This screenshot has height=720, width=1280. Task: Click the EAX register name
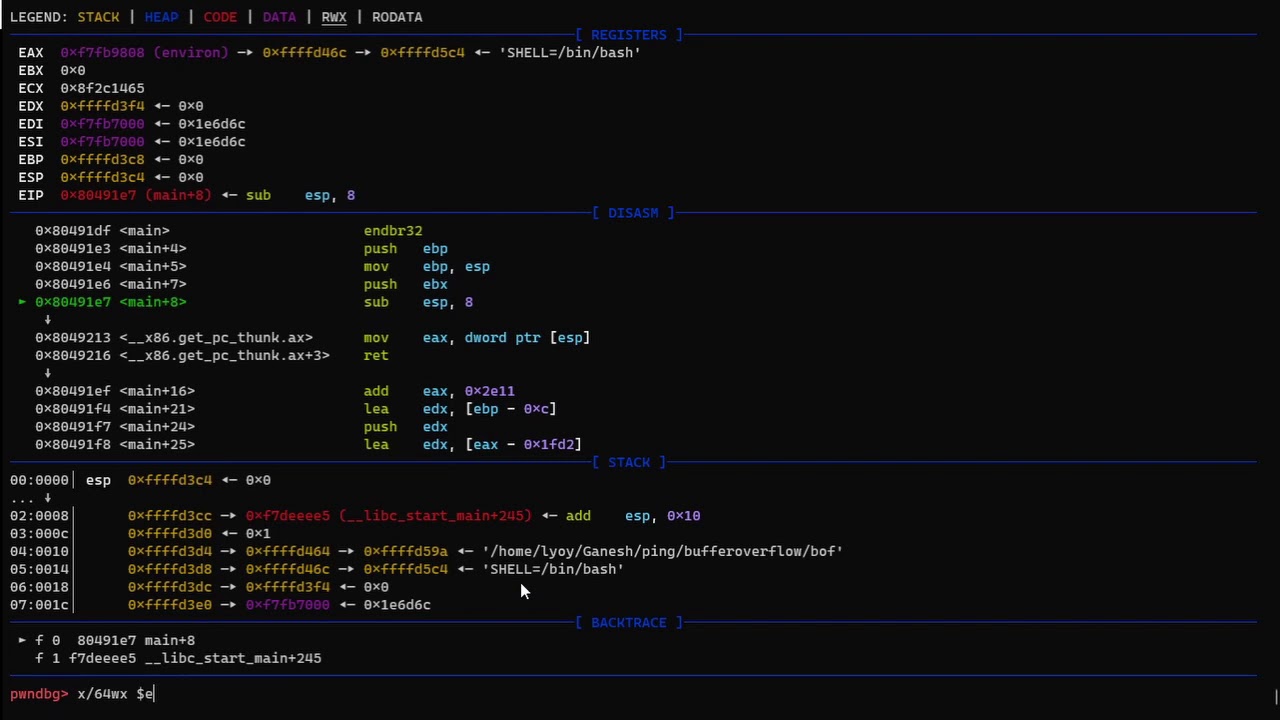tap(31, 52)
